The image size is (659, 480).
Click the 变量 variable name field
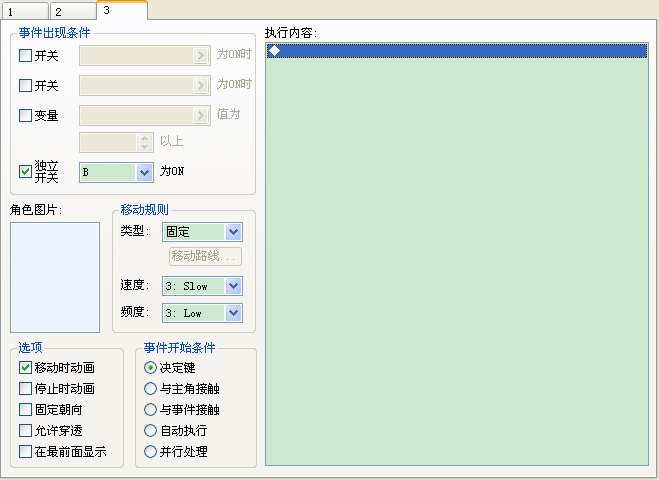click(136, 115)
